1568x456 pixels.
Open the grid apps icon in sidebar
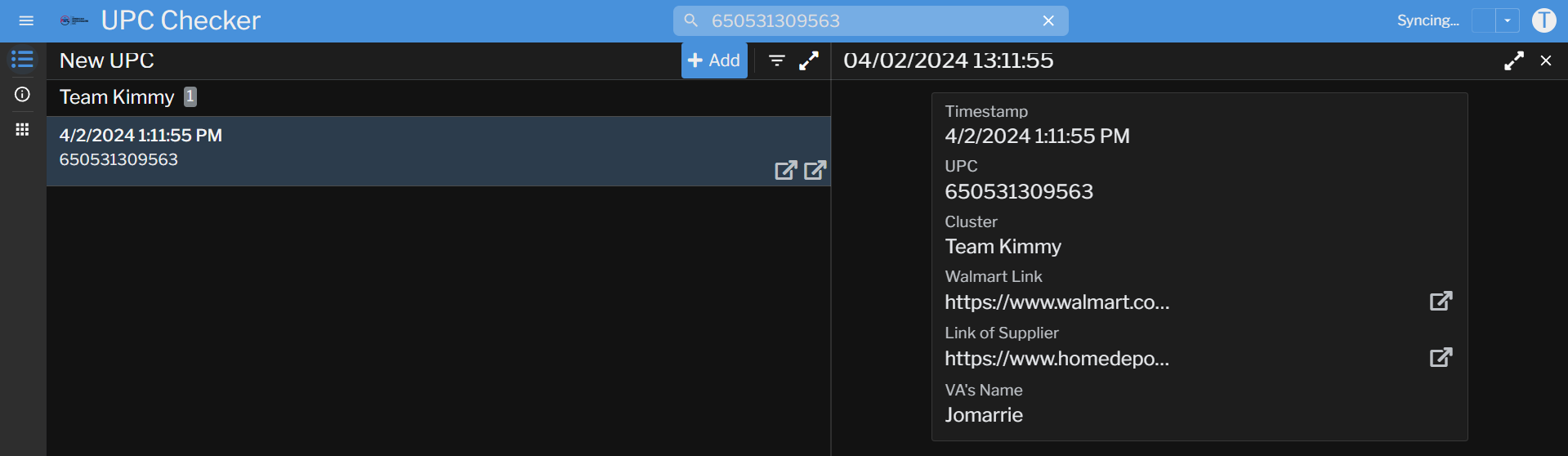pos(22,129)
